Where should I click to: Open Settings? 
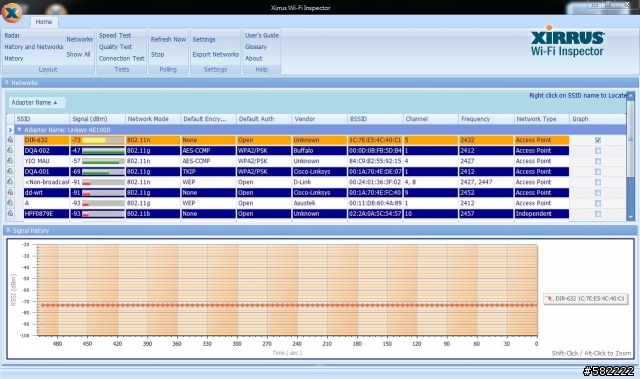[204, 39]
